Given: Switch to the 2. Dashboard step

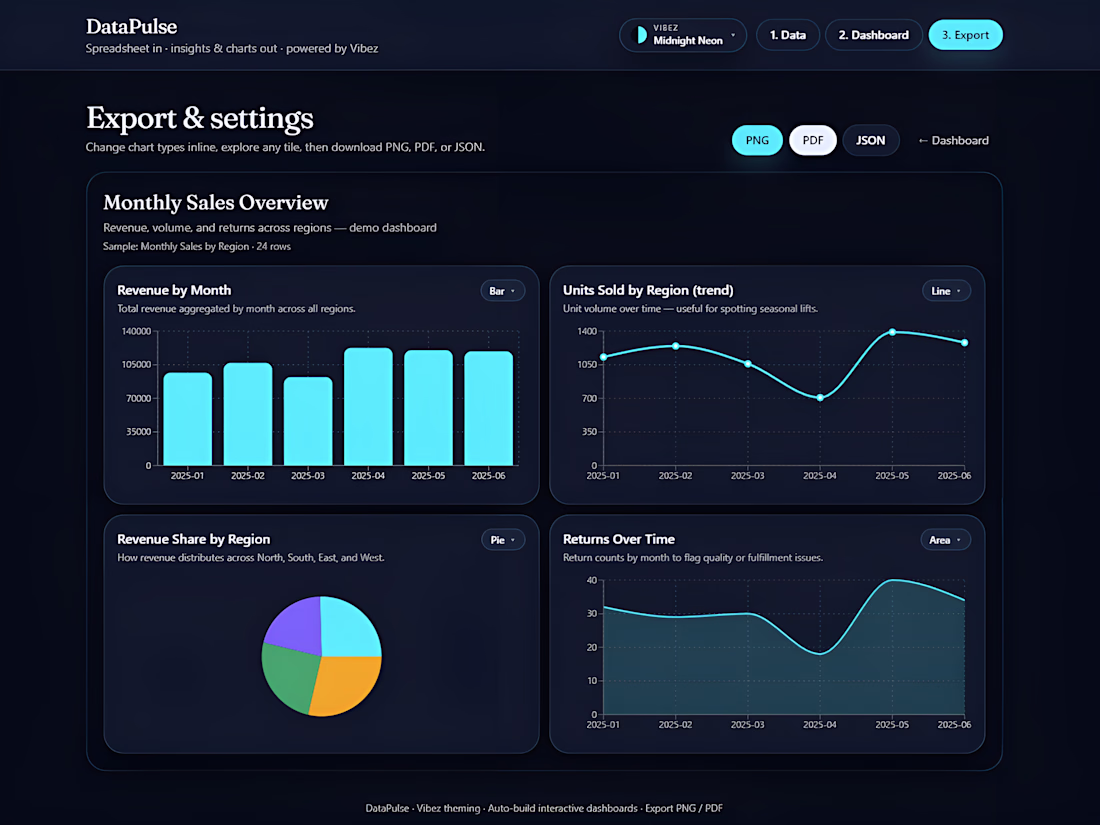Looking at the screenshot, I should click(873, 35).
